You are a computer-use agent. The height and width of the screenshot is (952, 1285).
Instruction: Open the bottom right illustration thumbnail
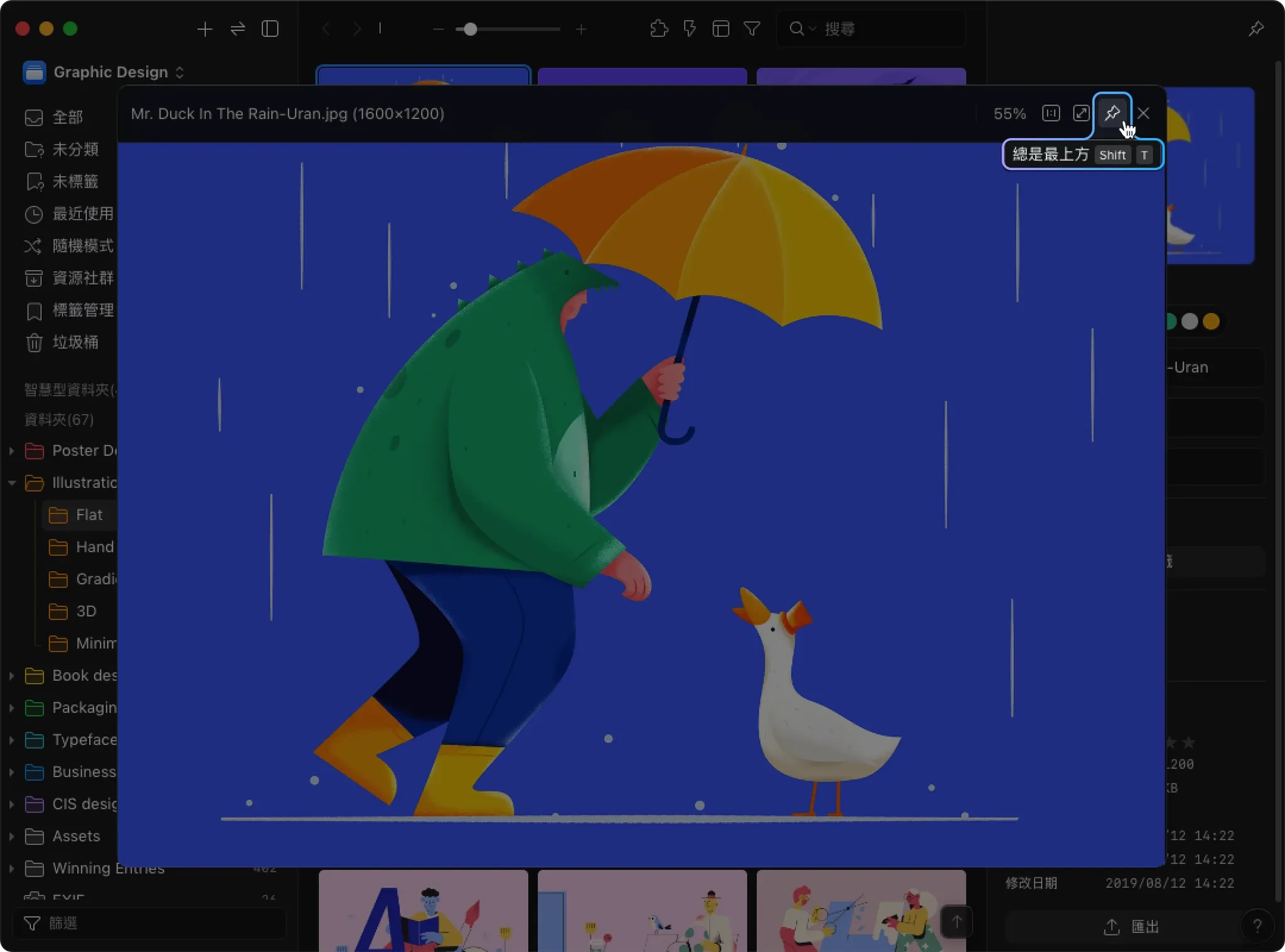861,911
